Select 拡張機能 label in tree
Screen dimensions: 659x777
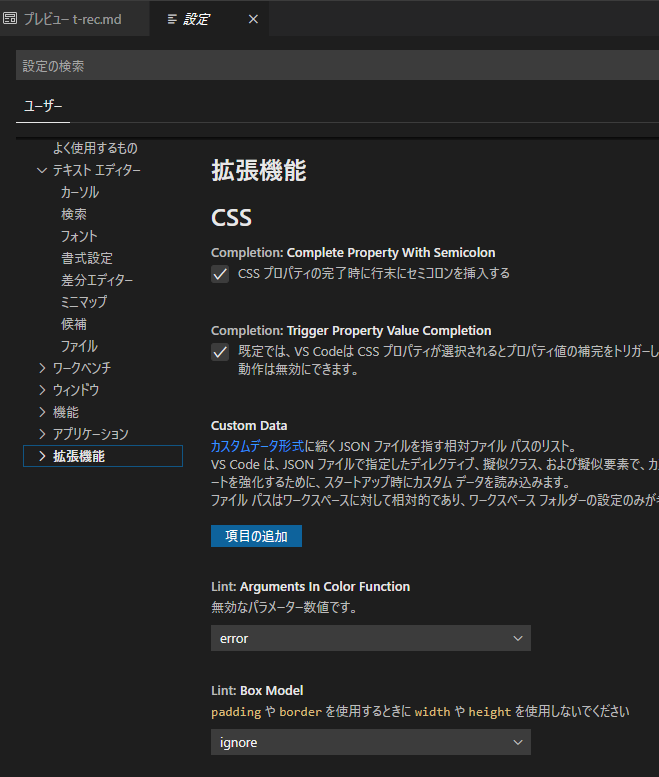79,456
